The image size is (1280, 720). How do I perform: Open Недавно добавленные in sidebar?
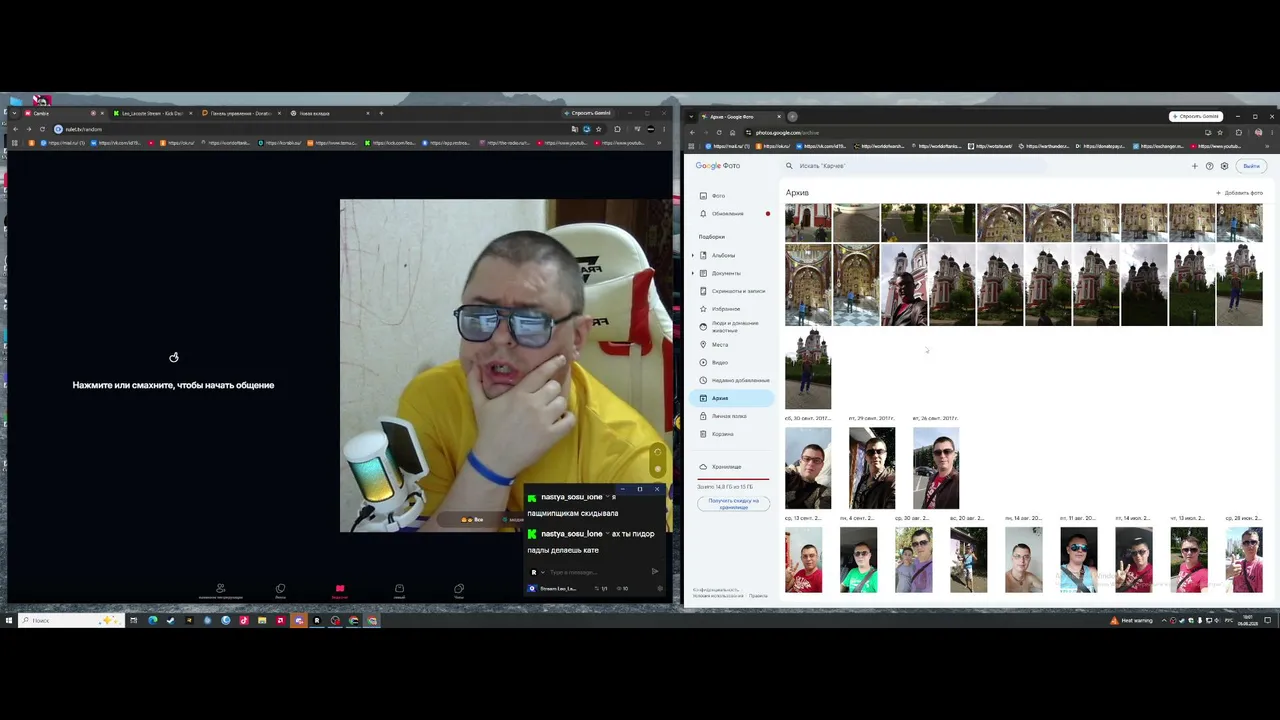(x=730, y=380)
